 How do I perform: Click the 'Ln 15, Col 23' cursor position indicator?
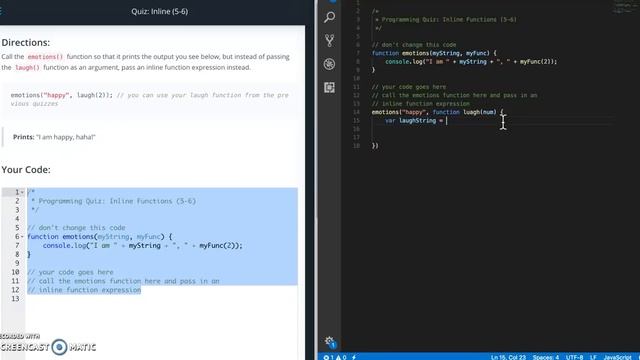click(x=508, y=357)
